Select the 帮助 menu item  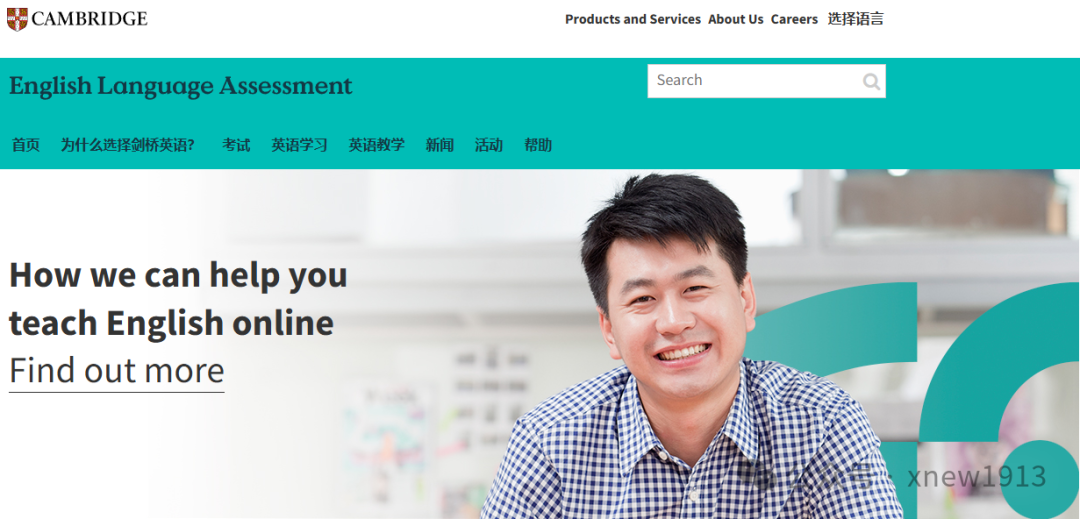point(538,145)
